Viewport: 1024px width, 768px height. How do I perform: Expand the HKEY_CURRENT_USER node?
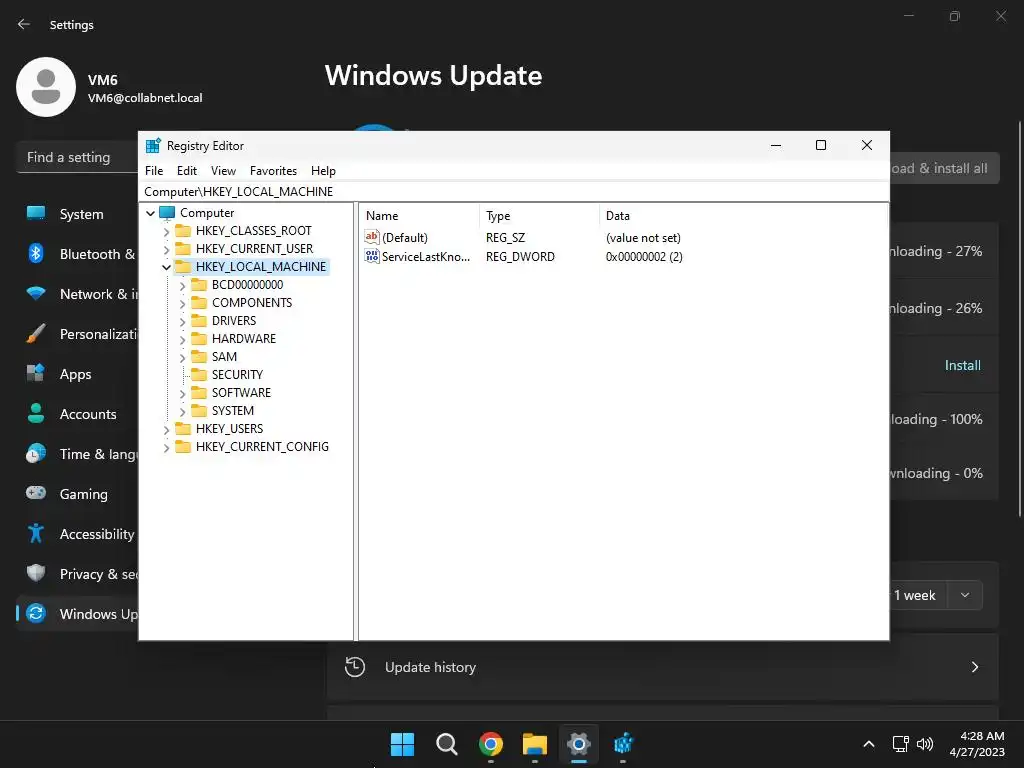[x=167, y=249]
